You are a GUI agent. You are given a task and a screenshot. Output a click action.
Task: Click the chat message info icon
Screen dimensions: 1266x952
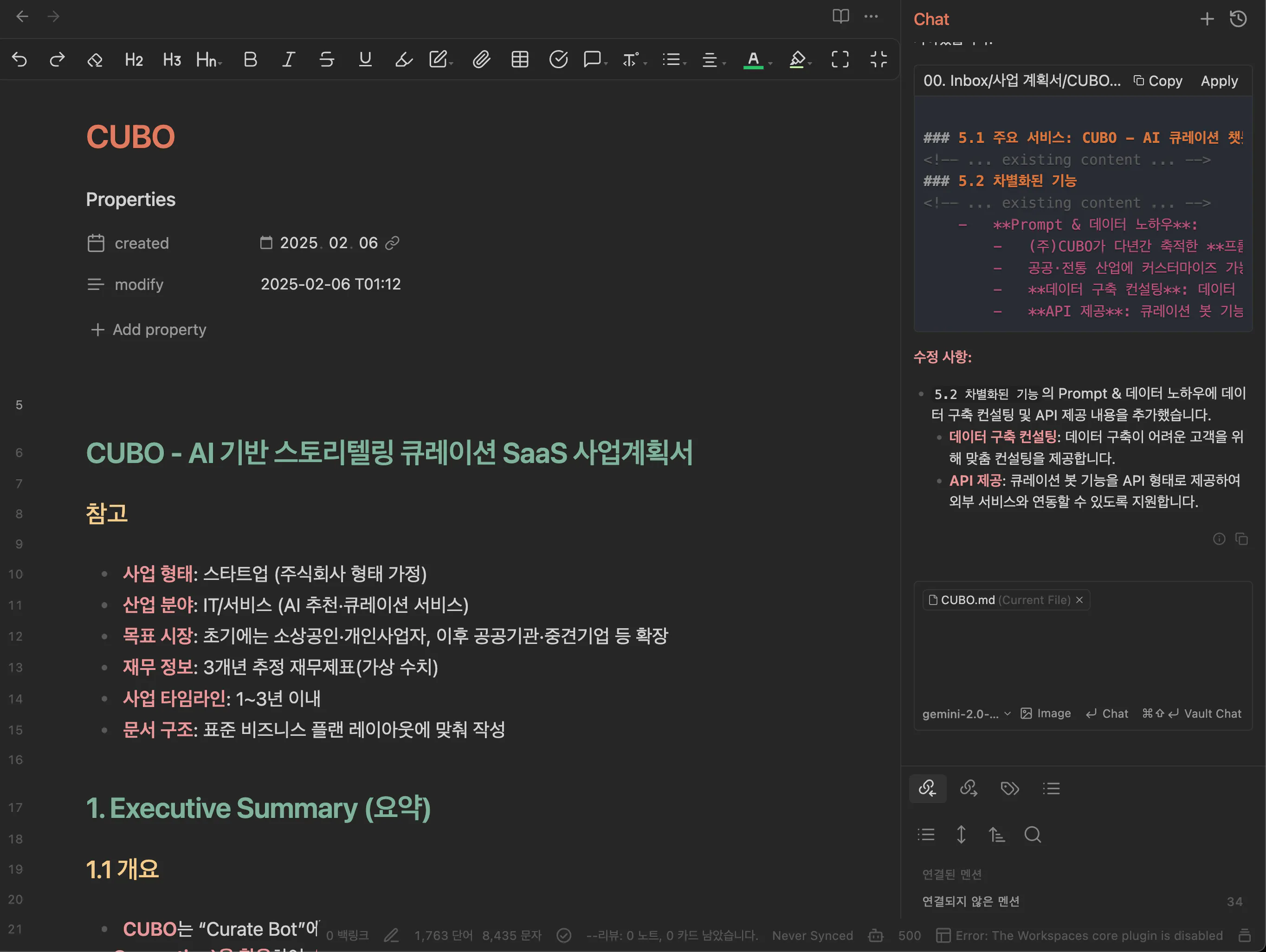1219,538
